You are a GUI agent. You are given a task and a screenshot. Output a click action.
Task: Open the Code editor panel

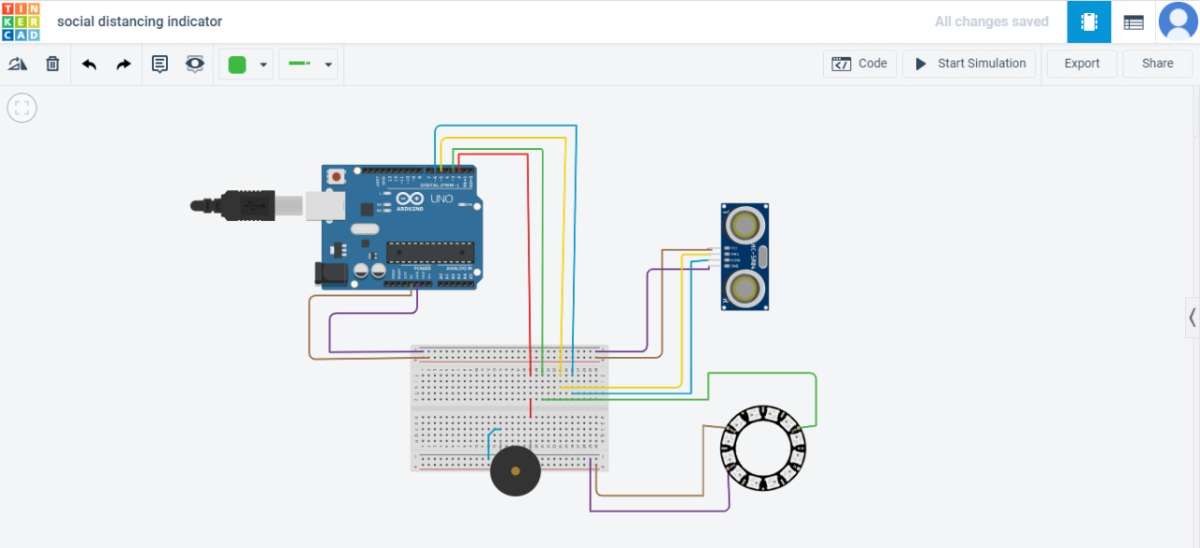860,64
